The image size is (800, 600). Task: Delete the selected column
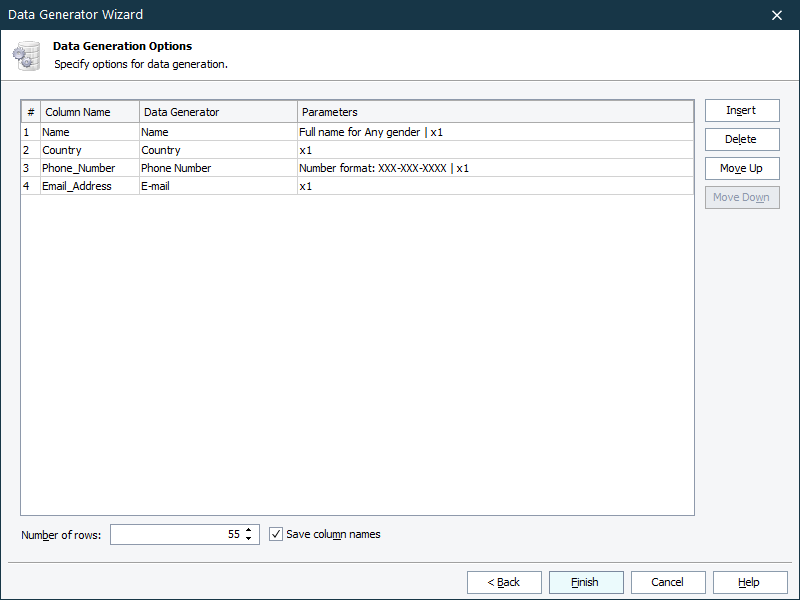(x=742, y=139)
